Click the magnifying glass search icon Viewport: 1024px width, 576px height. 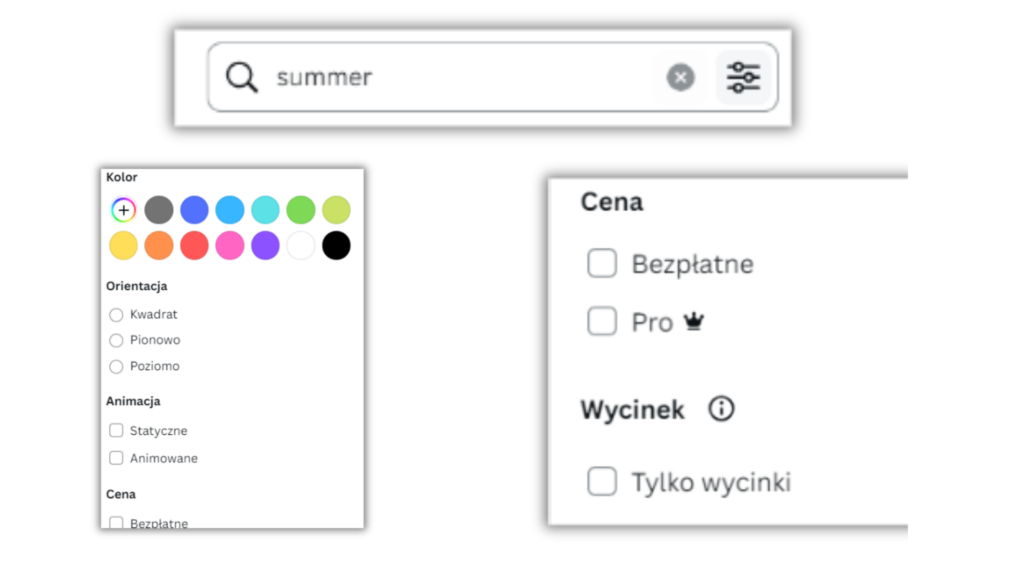click(x=241, y=77)
